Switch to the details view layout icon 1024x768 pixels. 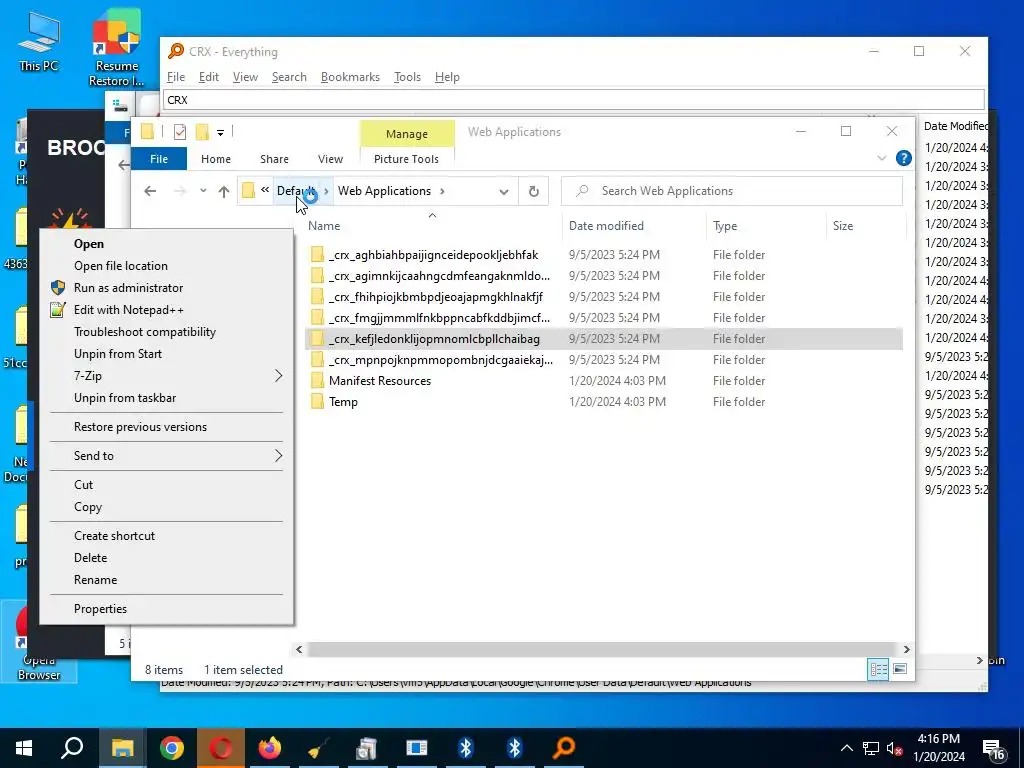[x=878, y=669]
